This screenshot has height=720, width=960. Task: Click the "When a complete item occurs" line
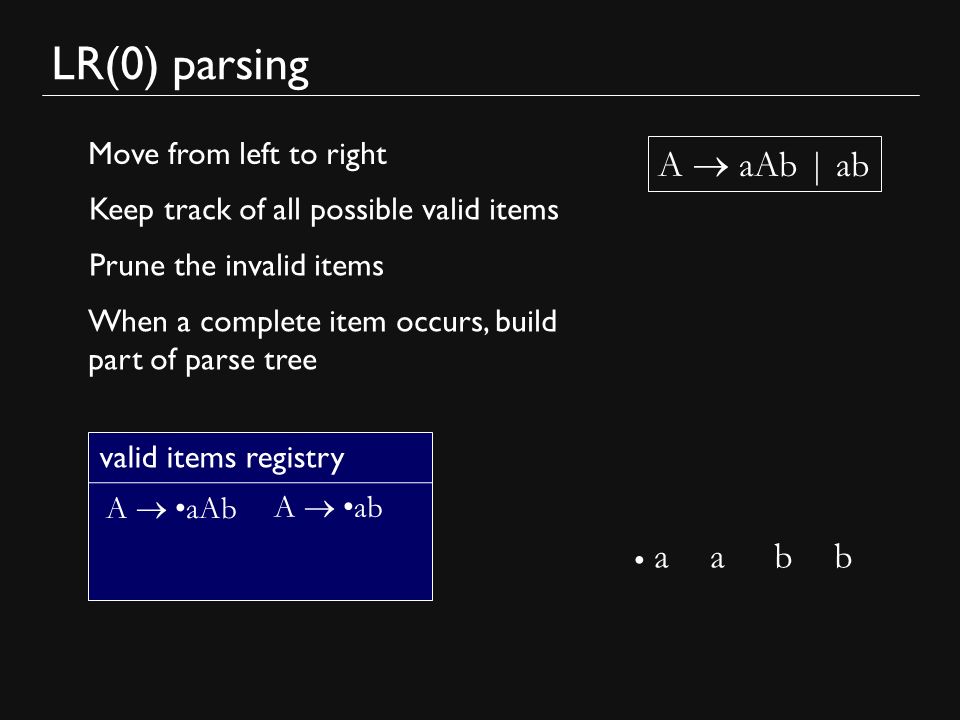coord(323,322)
